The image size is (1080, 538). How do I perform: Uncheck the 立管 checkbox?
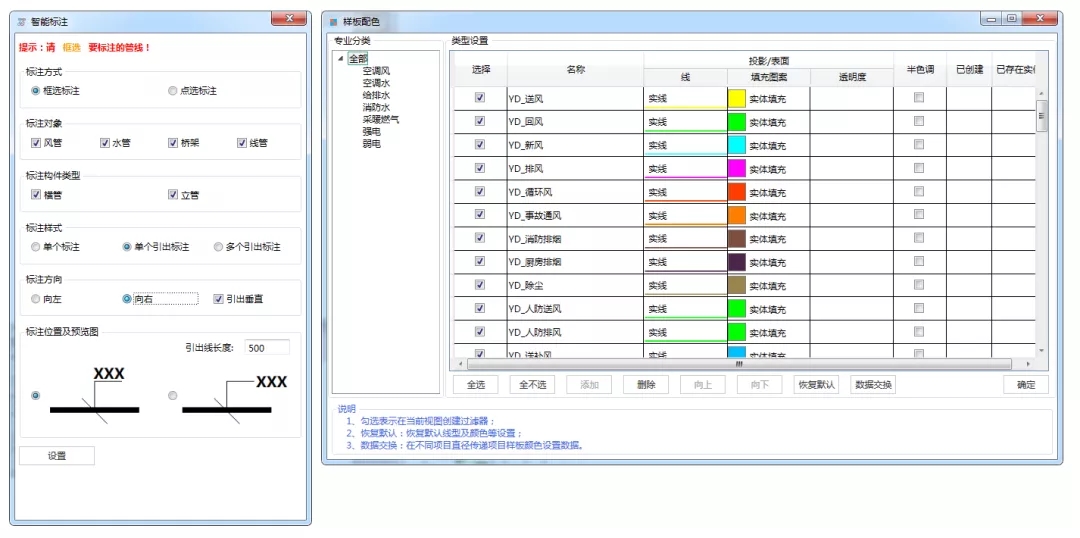click(x=173, y=195)
